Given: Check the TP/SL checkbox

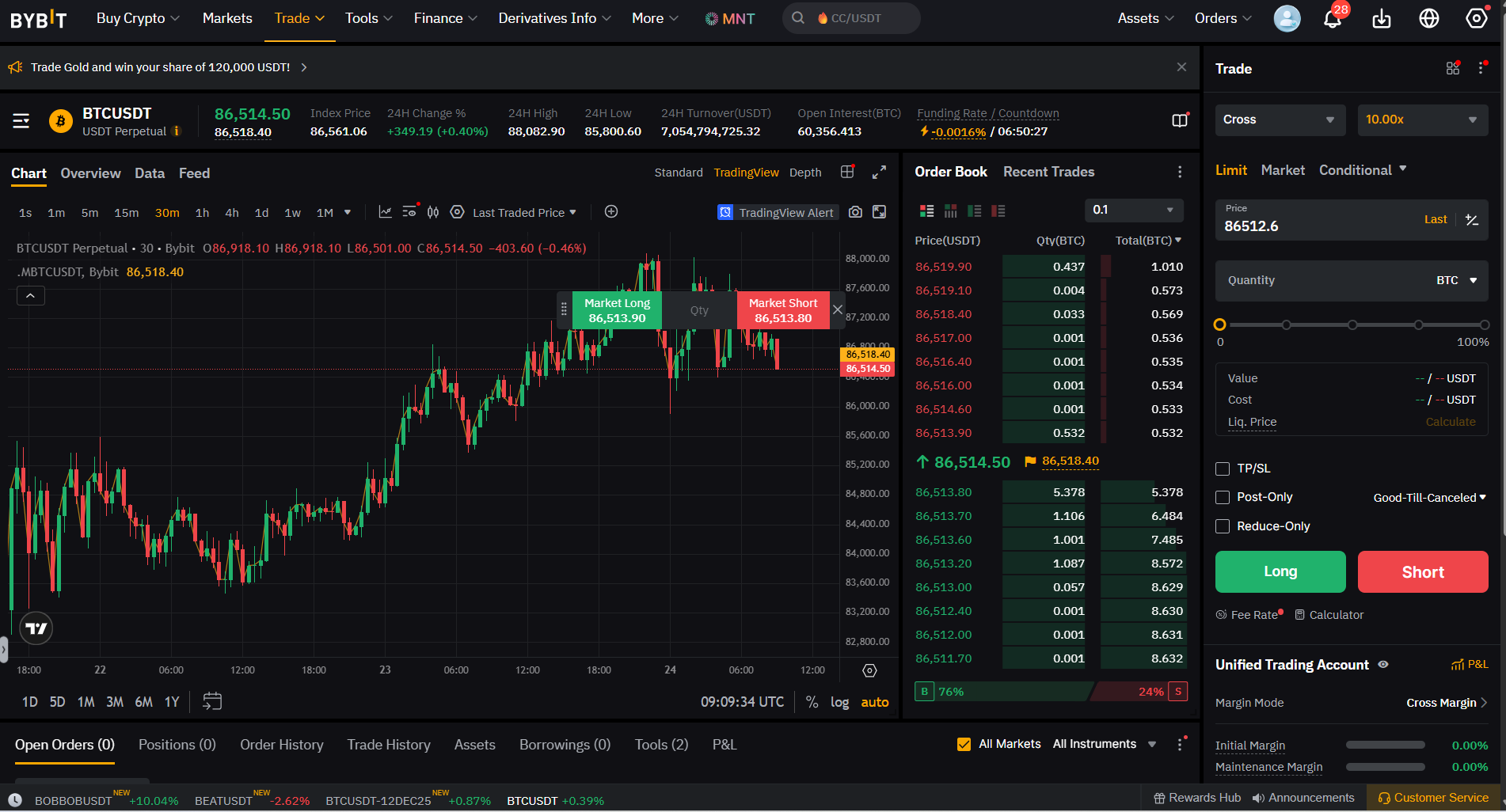Looking at the screenshot, I should tap(1222, 468).
